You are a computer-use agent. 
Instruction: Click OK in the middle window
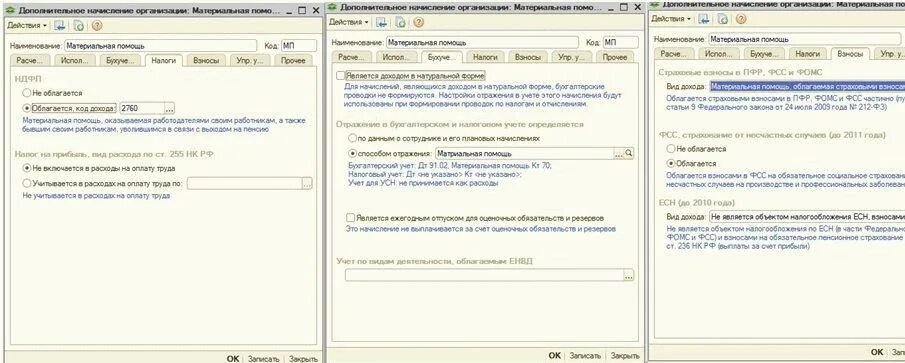pos(555,355)
